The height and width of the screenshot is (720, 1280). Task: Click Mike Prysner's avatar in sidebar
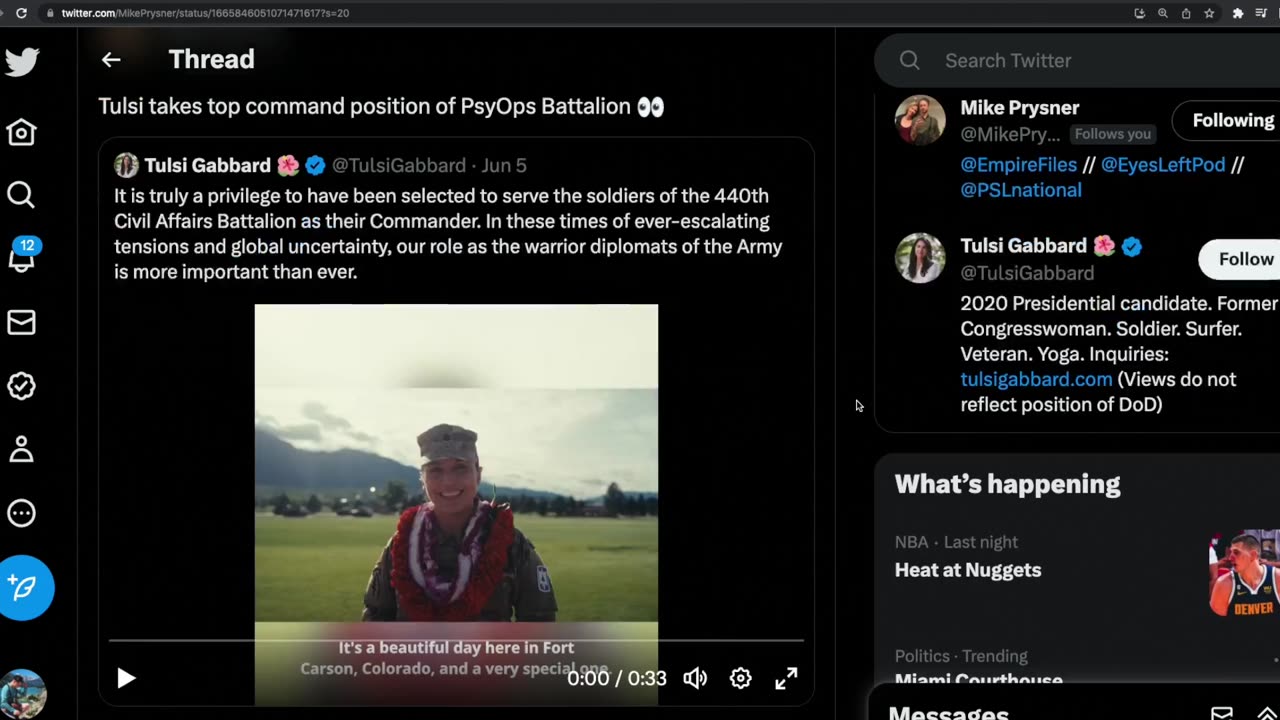coord(920,120)
